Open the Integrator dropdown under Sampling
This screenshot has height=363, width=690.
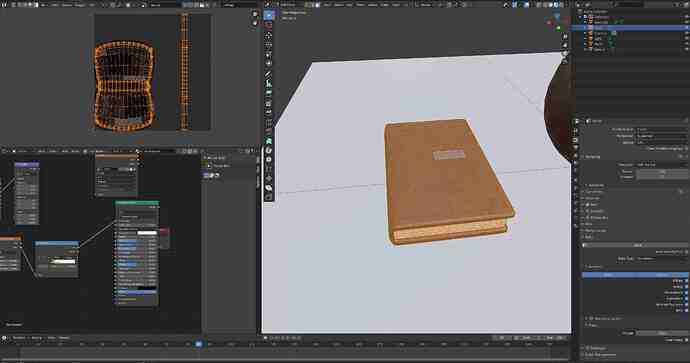pyautogui.click(x=662, y=165)
